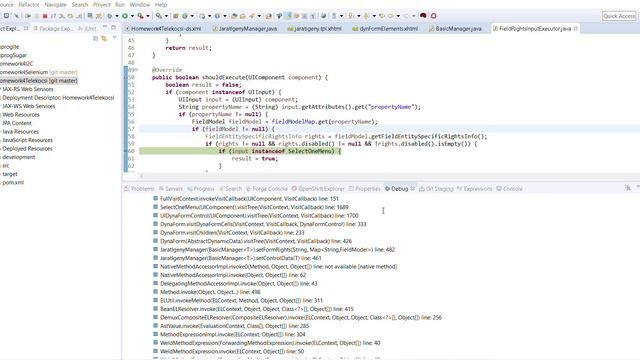Click the dark red hat toolbar icon
This screenshot has width=640, height=360.
[423, 16]
